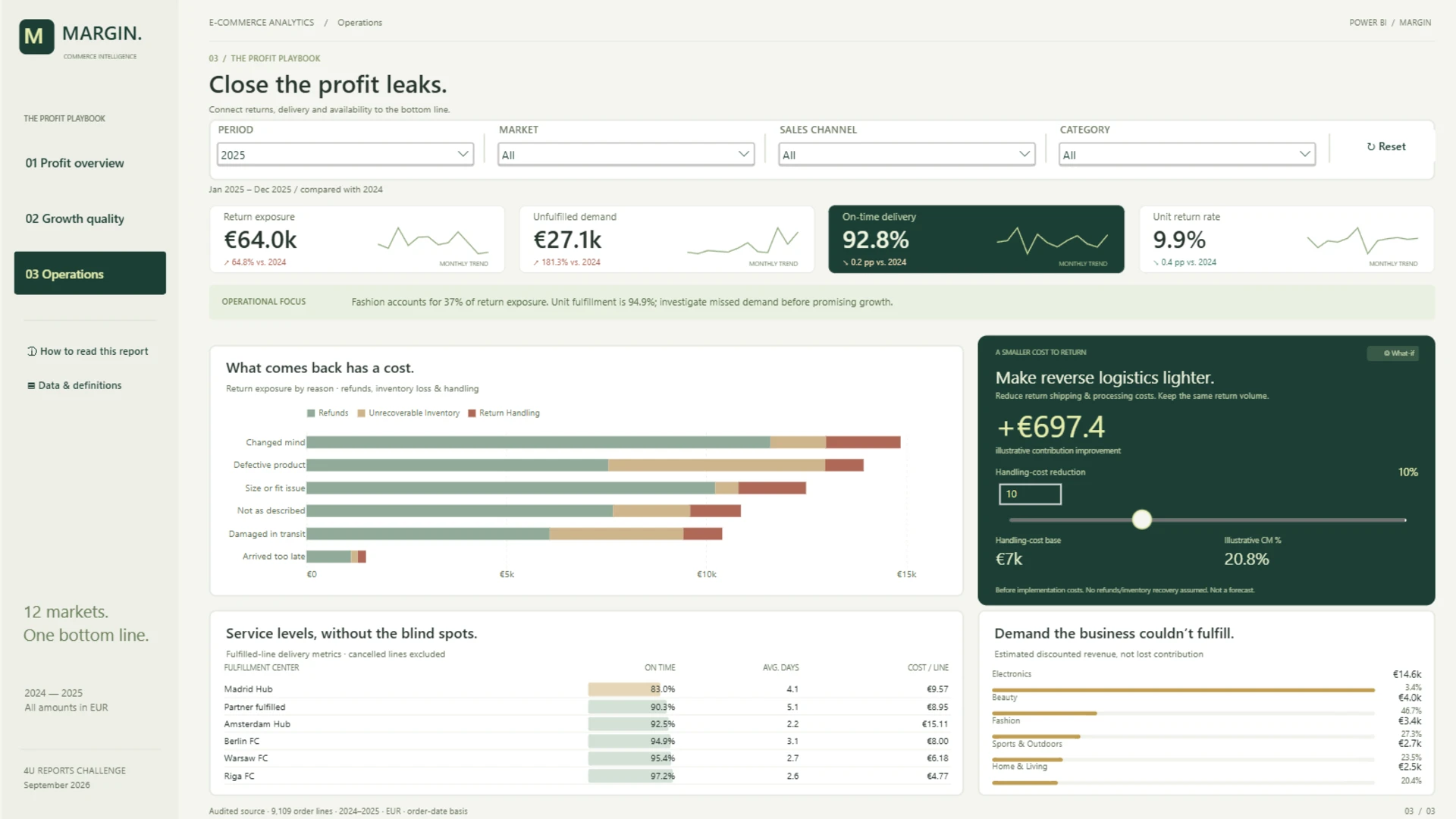Image resolution: width=1456 pixels, height=819 pixels.
Task: Select the Return exposure KPI card
Action: tap(356, 239)
